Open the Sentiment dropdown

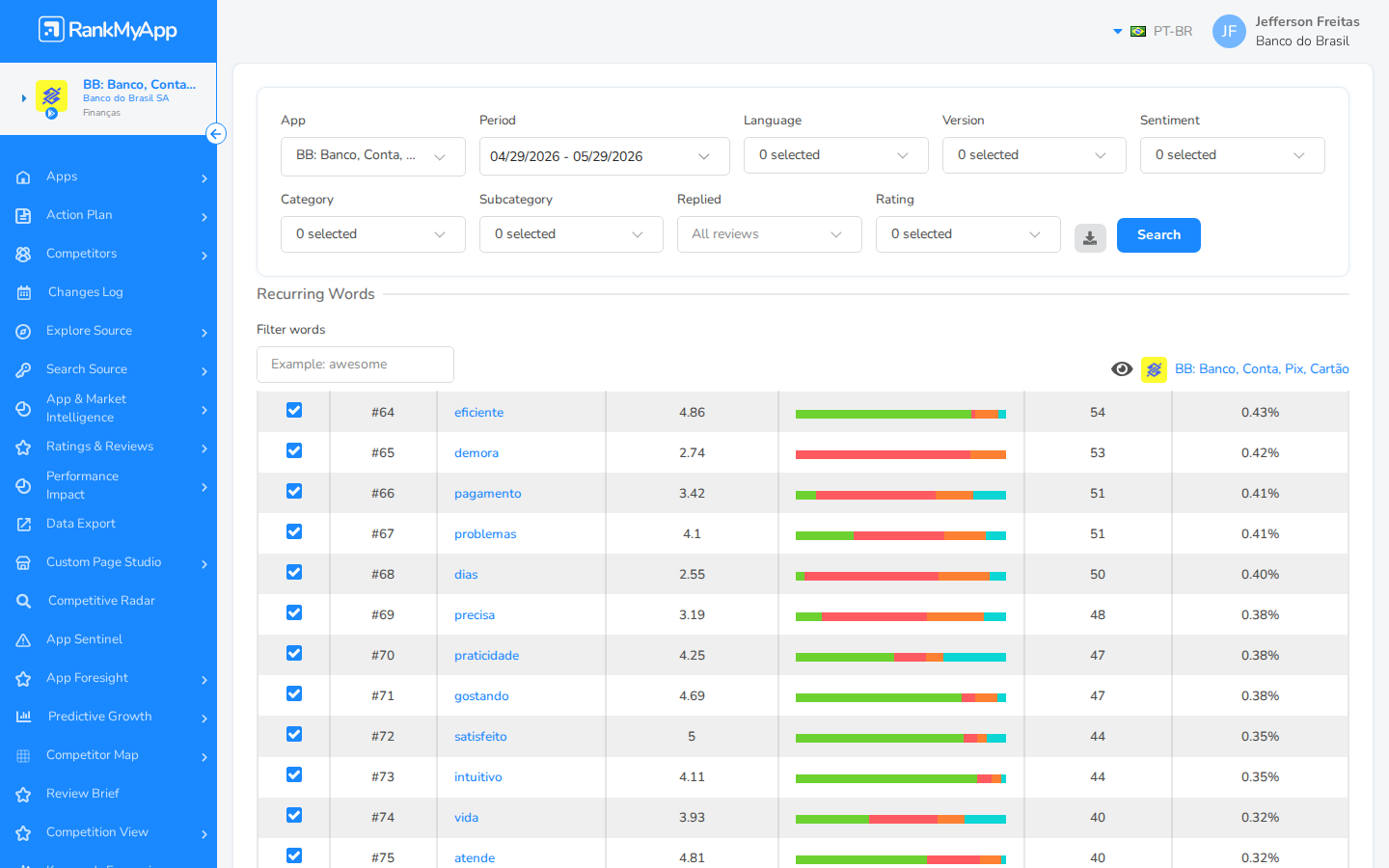click(1232, 155)
